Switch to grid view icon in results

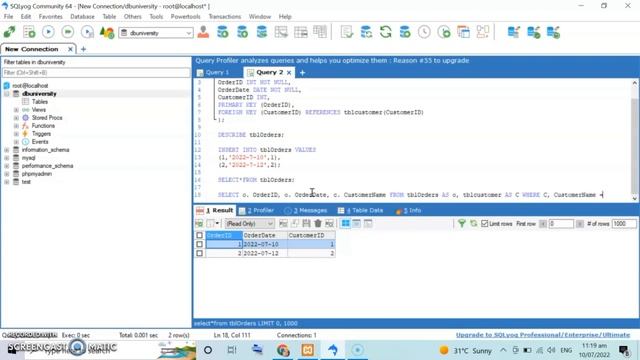345,223
